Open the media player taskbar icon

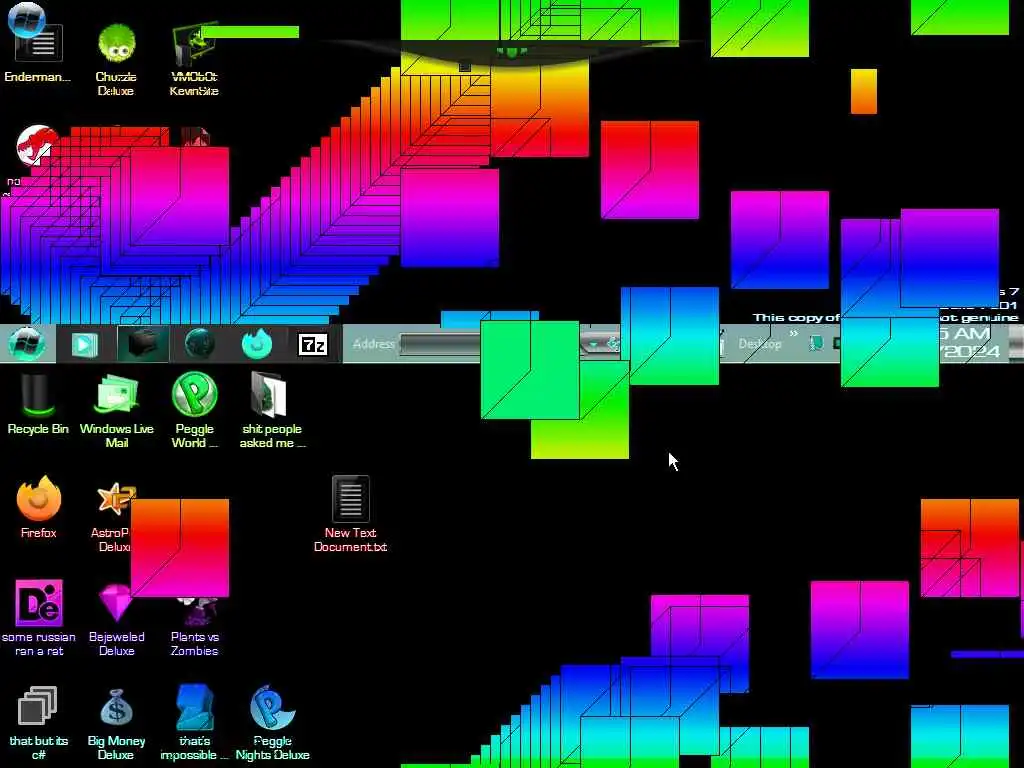[x=84, y=344]
